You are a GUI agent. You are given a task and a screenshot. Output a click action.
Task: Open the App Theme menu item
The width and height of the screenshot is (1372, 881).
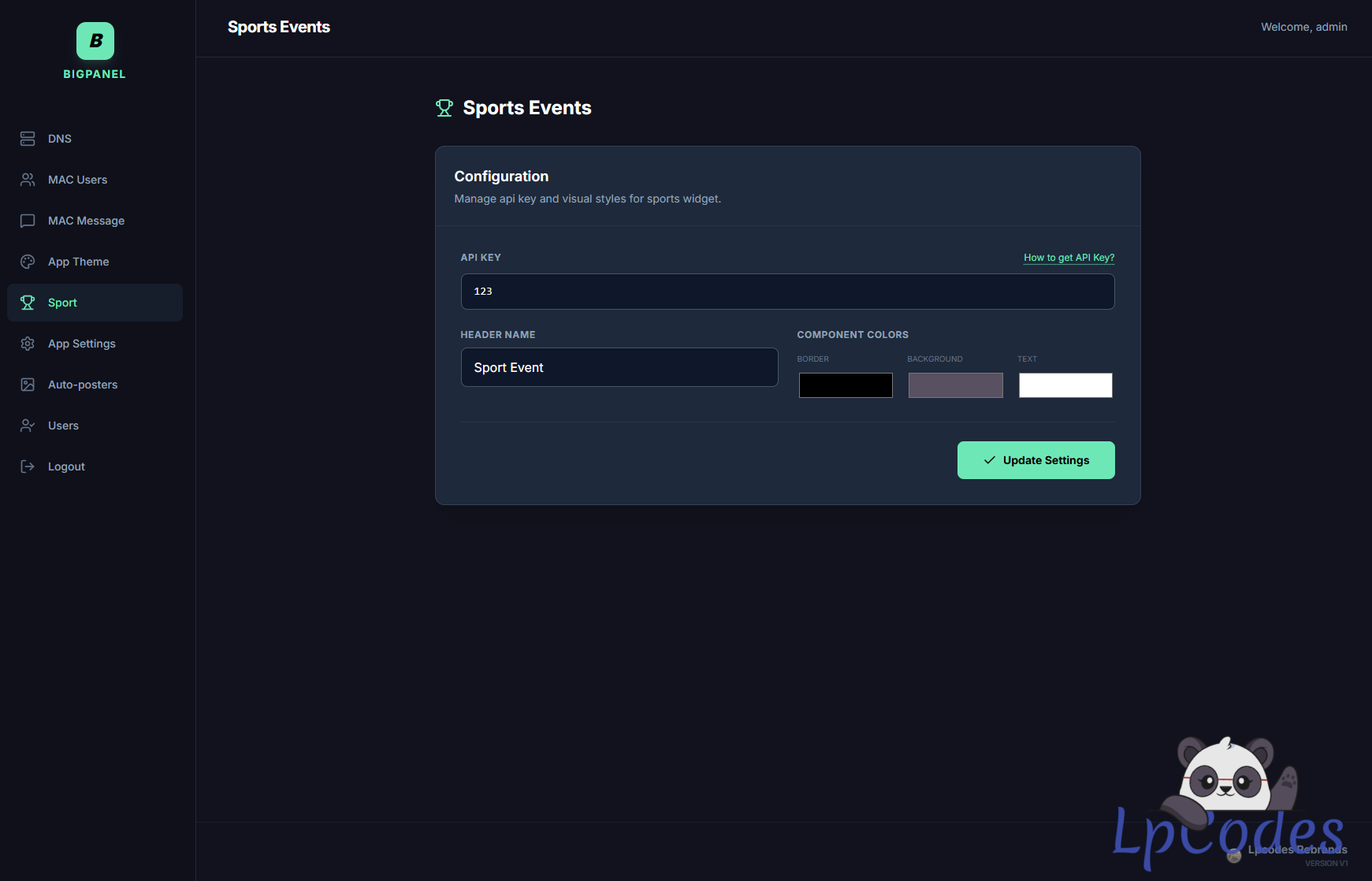[x=78, y=262]
